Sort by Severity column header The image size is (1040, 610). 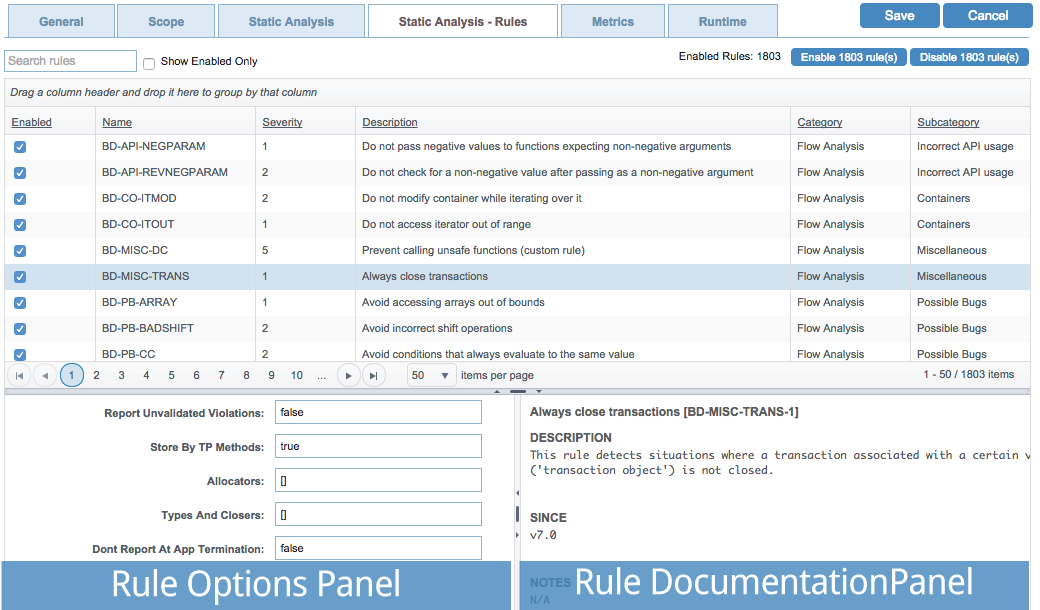(x=282, y=122)
